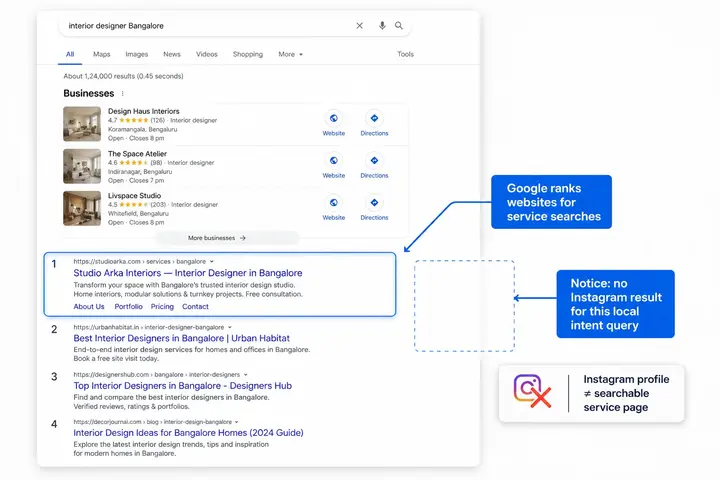Screen dimensions: 720x480
Task: Open The Space Atelier thumbnail image
Action: (x=82, y=166)
